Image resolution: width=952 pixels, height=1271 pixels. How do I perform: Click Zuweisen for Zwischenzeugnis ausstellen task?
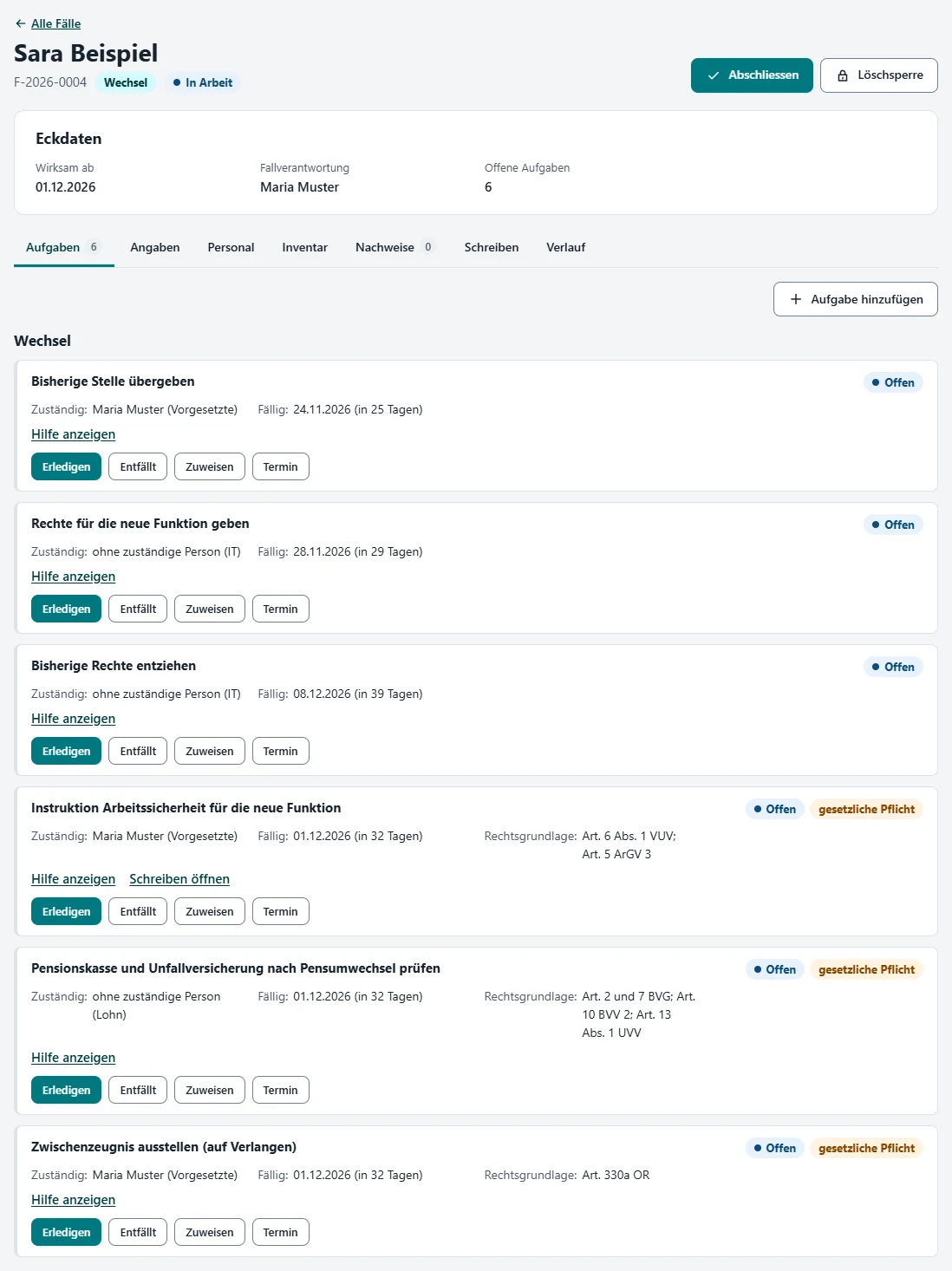click(x=210, y=1232)
